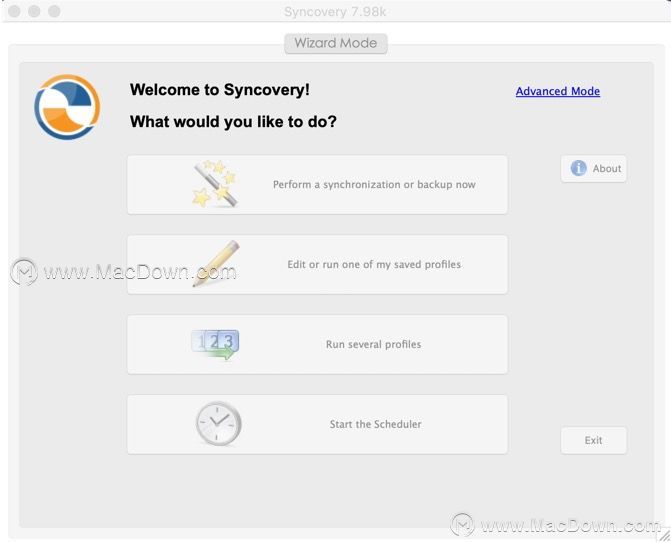
Task: Select the Wizard Mode tab
Action: point(336,43)
